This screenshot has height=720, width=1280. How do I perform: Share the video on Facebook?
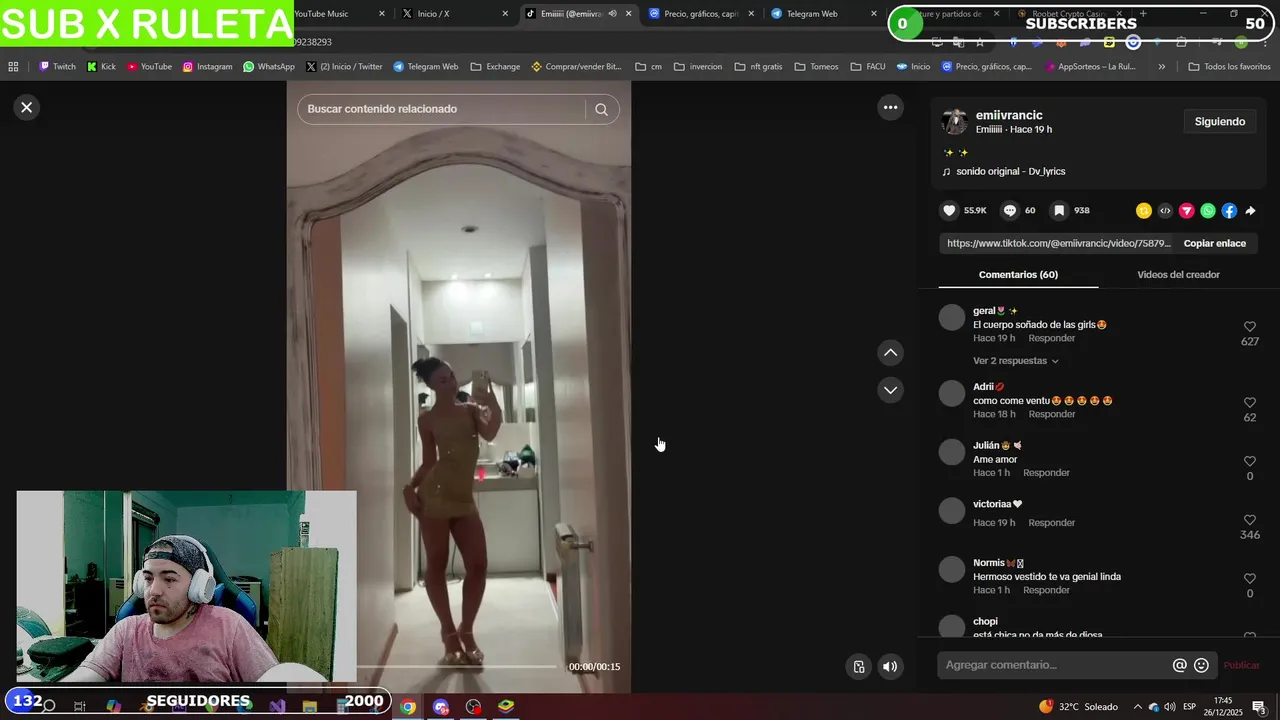click(x=1229, y=210)
